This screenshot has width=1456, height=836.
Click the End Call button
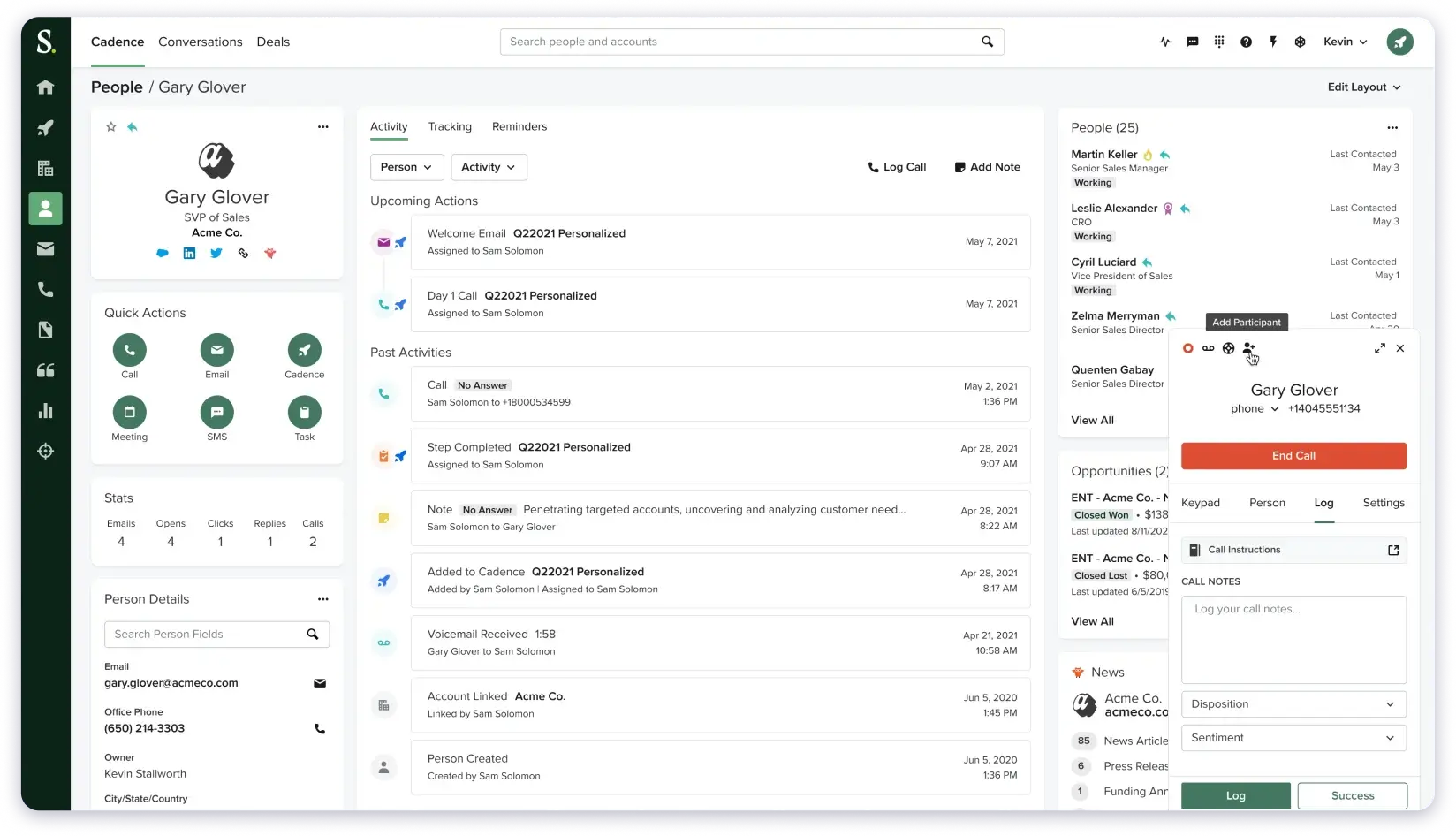(x=1293, y=455)
